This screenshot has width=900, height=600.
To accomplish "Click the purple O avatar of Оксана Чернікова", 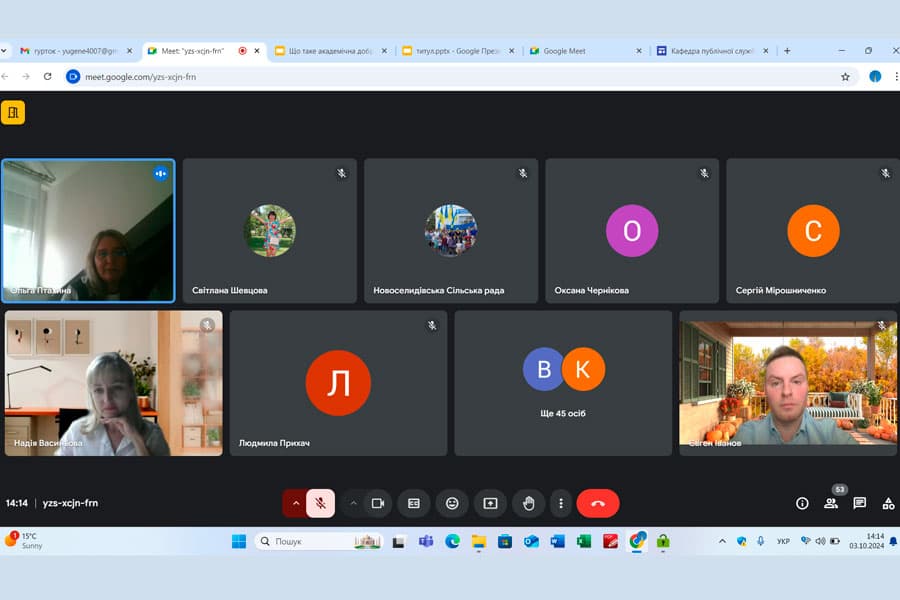I will pyautogui.click(x=632, y=231).
